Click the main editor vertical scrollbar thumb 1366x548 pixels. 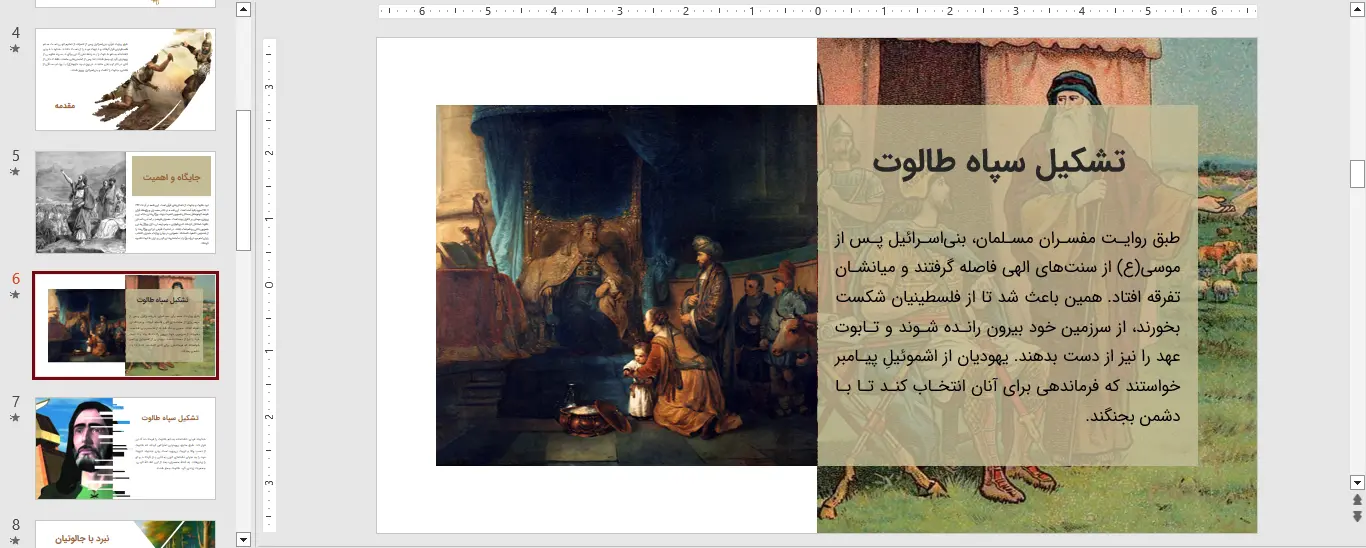tap(1357, 174)
